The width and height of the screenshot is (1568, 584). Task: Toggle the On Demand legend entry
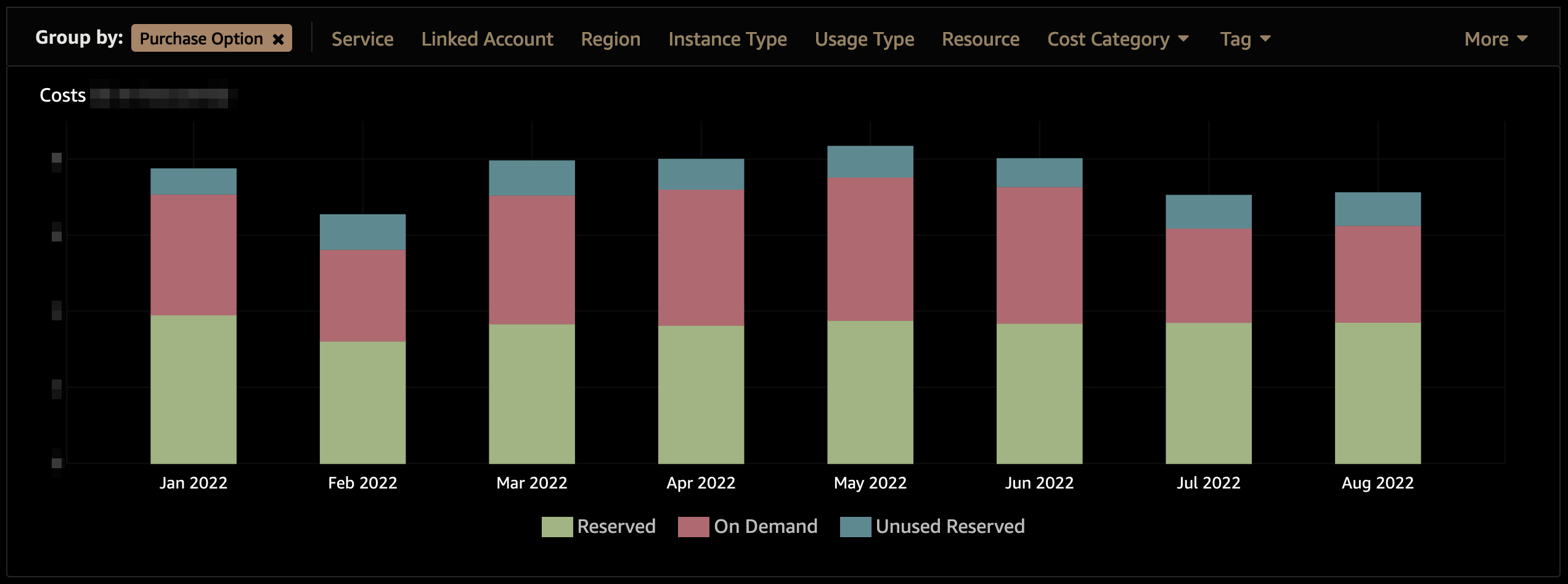pyautogui.click(x=766, y=526)
